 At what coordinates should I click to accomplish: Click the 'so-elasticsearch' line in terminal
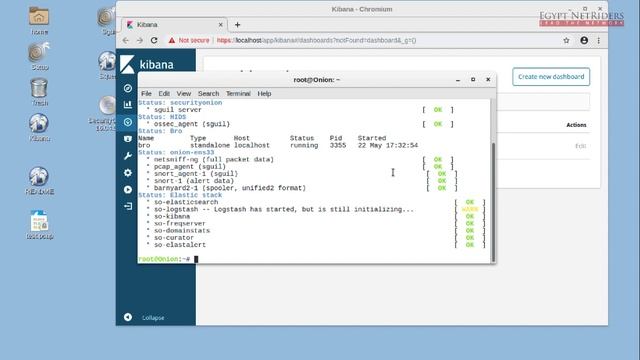[186, 202]
